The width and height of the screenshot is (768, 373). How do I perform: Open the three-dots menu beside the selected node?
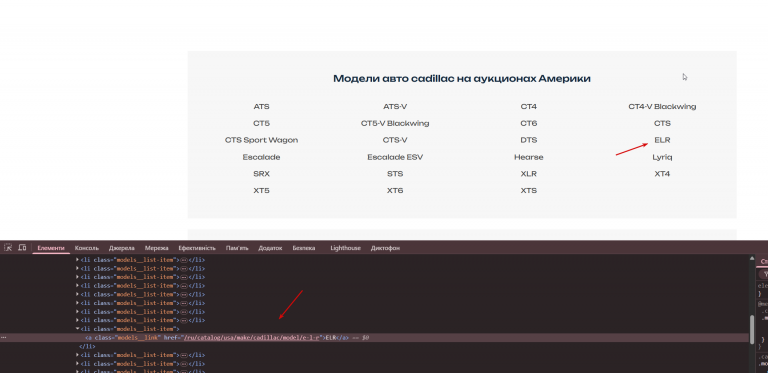point(4,338)
